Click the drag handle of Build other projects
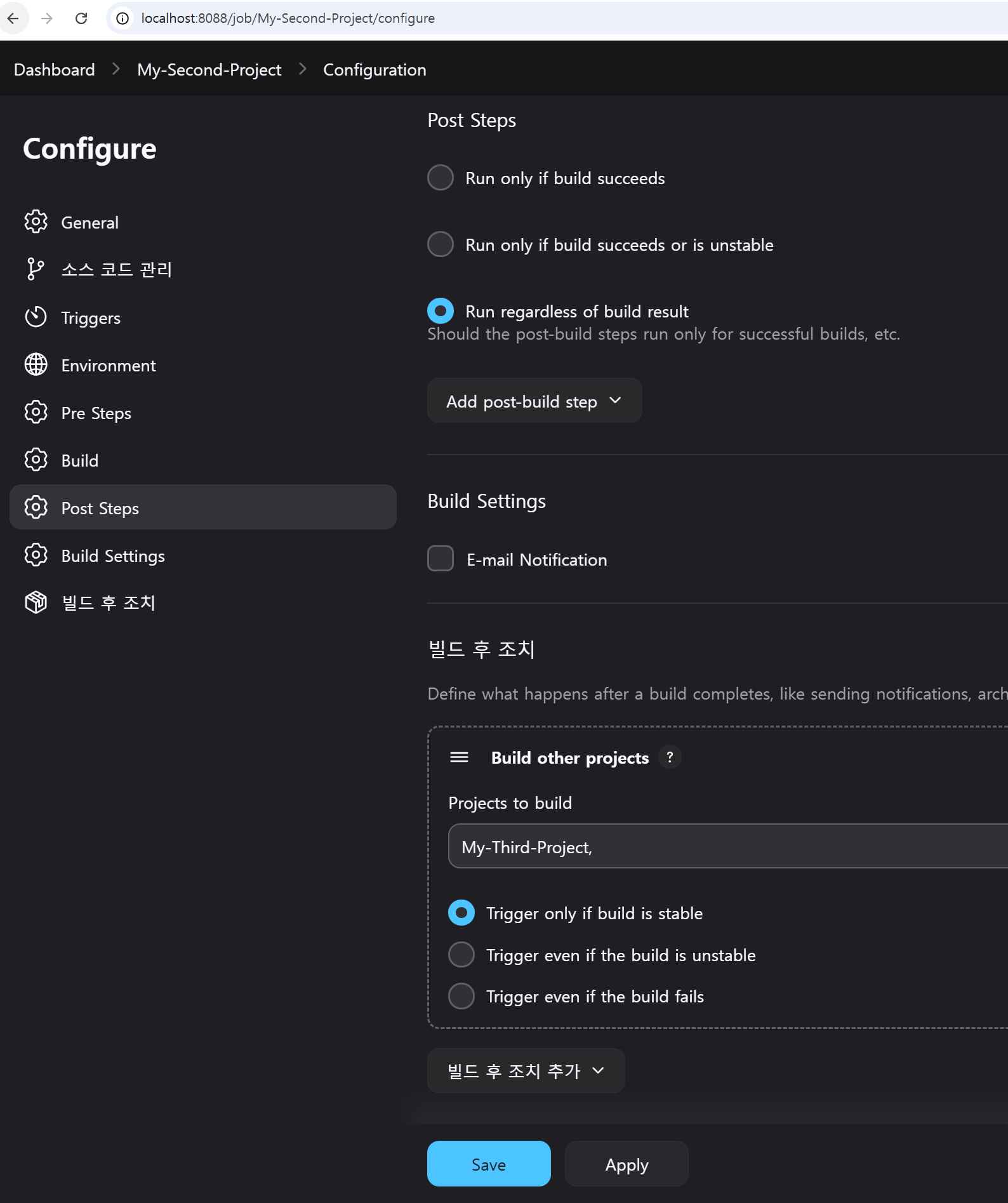Image resolution: width=1008 pixels, height=1203 pixels. 459,757
